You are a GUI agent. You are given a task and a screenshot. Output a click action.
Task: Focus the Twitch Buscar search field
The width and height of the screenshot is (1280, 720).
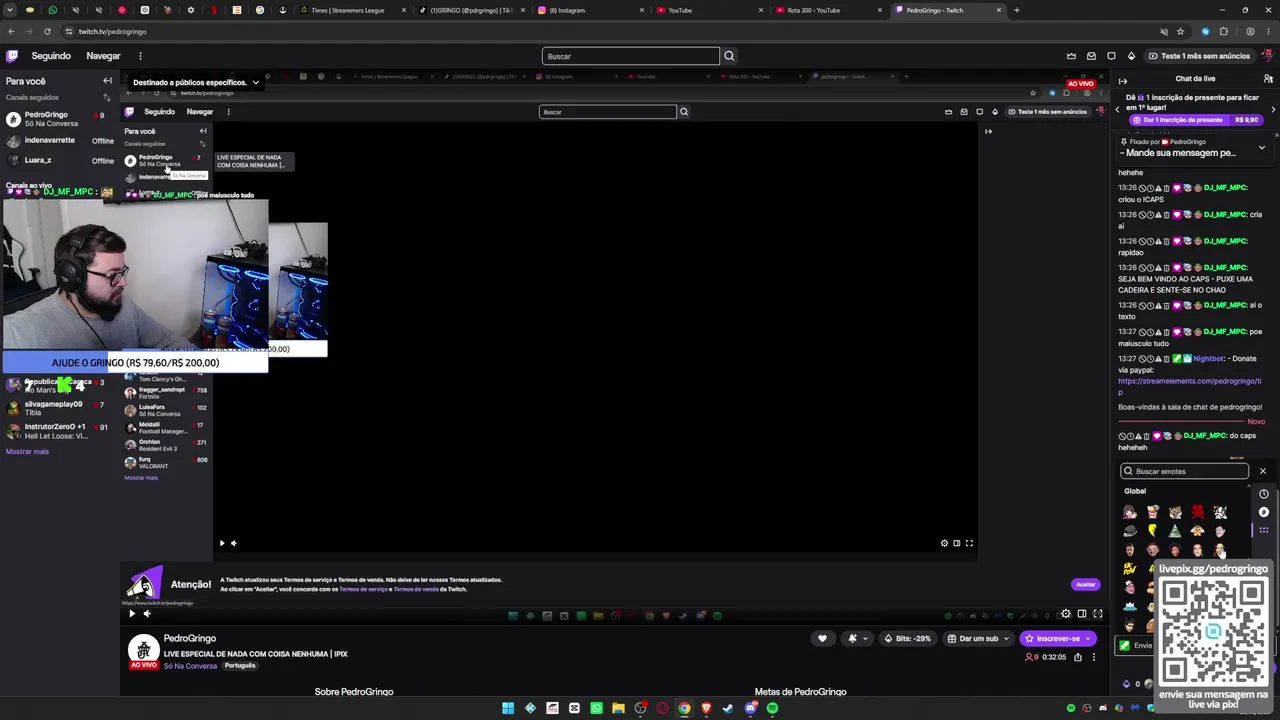point(631,56)
